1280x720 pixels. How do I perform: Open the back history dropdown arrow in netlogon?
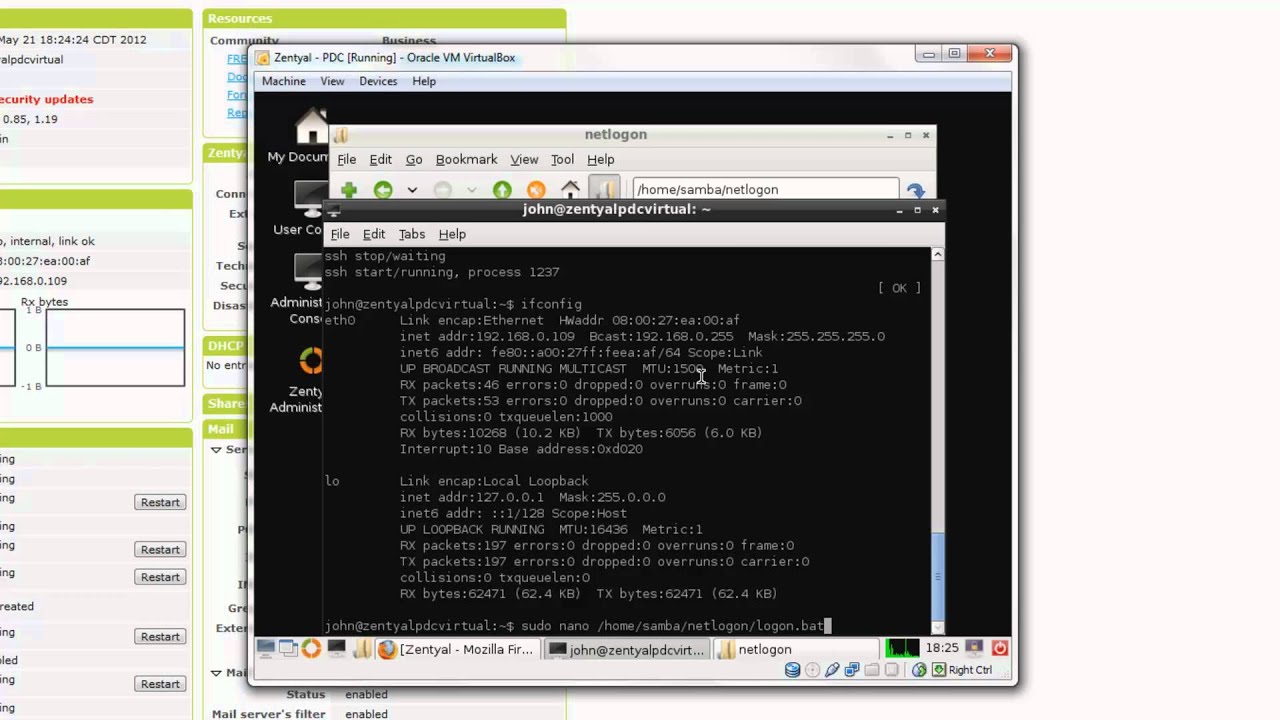click(x=412, y=190)
